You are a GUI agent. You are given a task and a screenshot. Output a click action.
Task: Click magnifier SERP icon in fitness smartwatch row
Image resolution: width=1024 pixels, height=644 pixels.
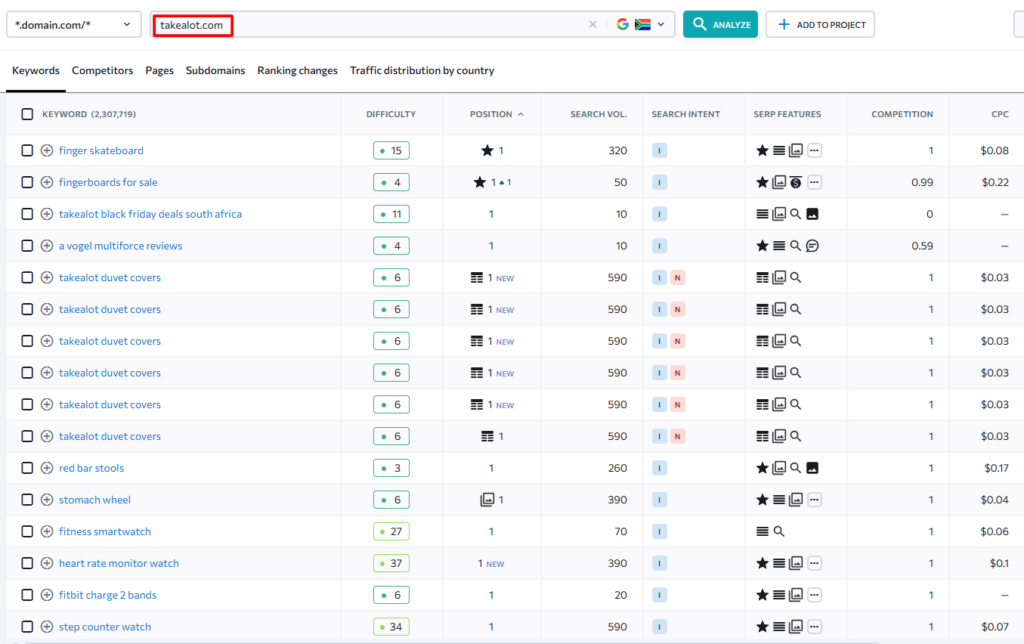click(x=779, y=532)
